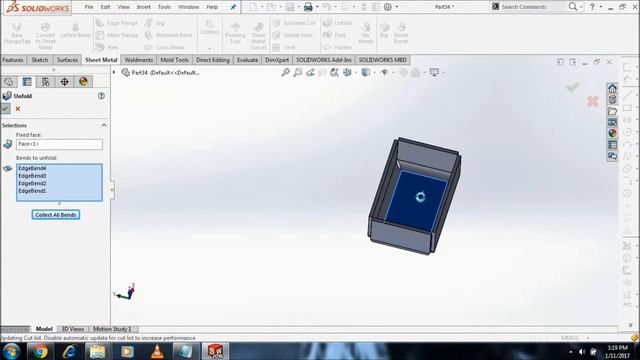Switch to the Features tab
This screenshot has width=640, height=360.
click(x=13, y=60)
